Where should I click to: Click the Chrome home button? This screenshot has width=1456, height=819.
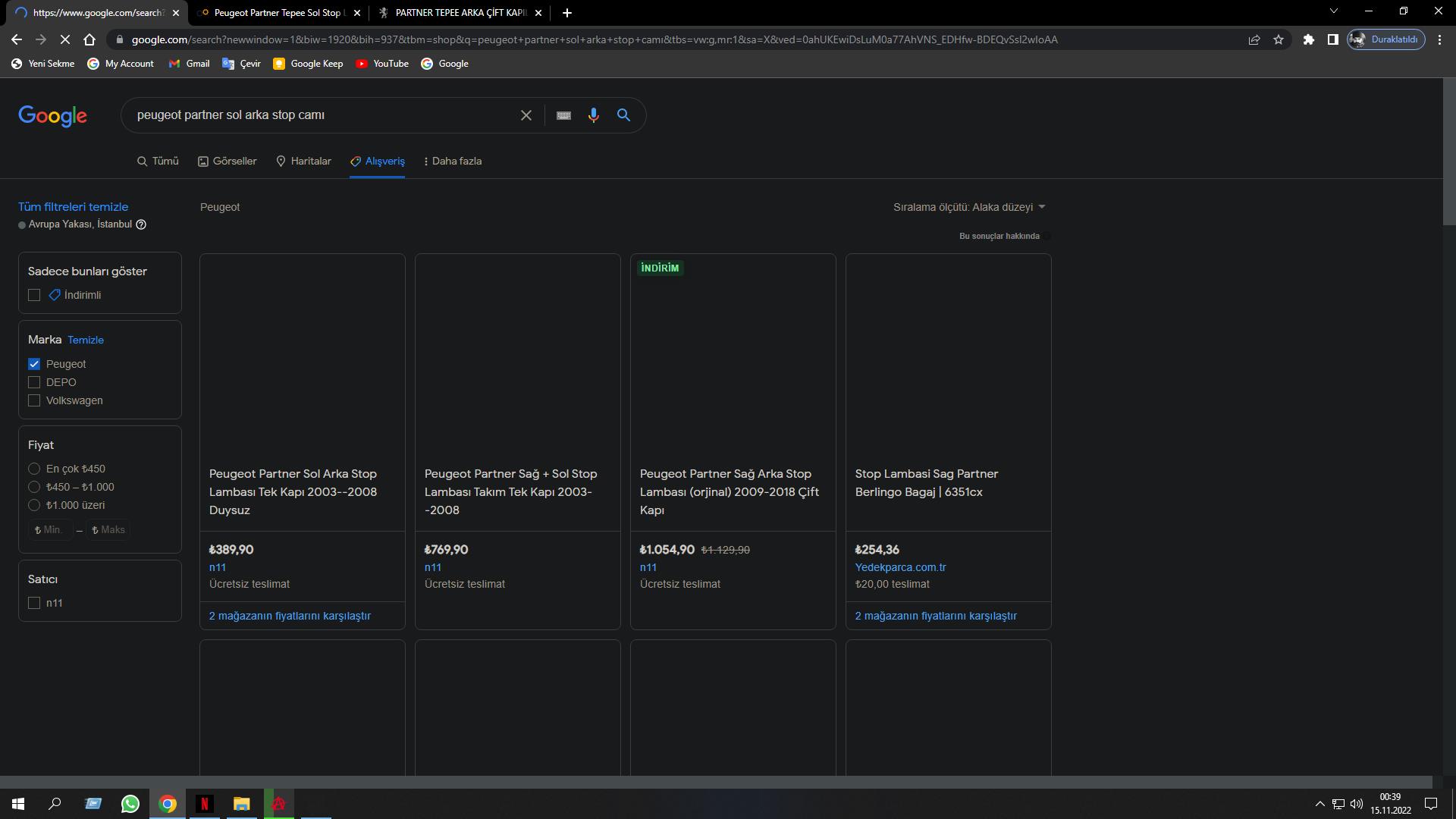pyautogui.click(x=89, y=39)
